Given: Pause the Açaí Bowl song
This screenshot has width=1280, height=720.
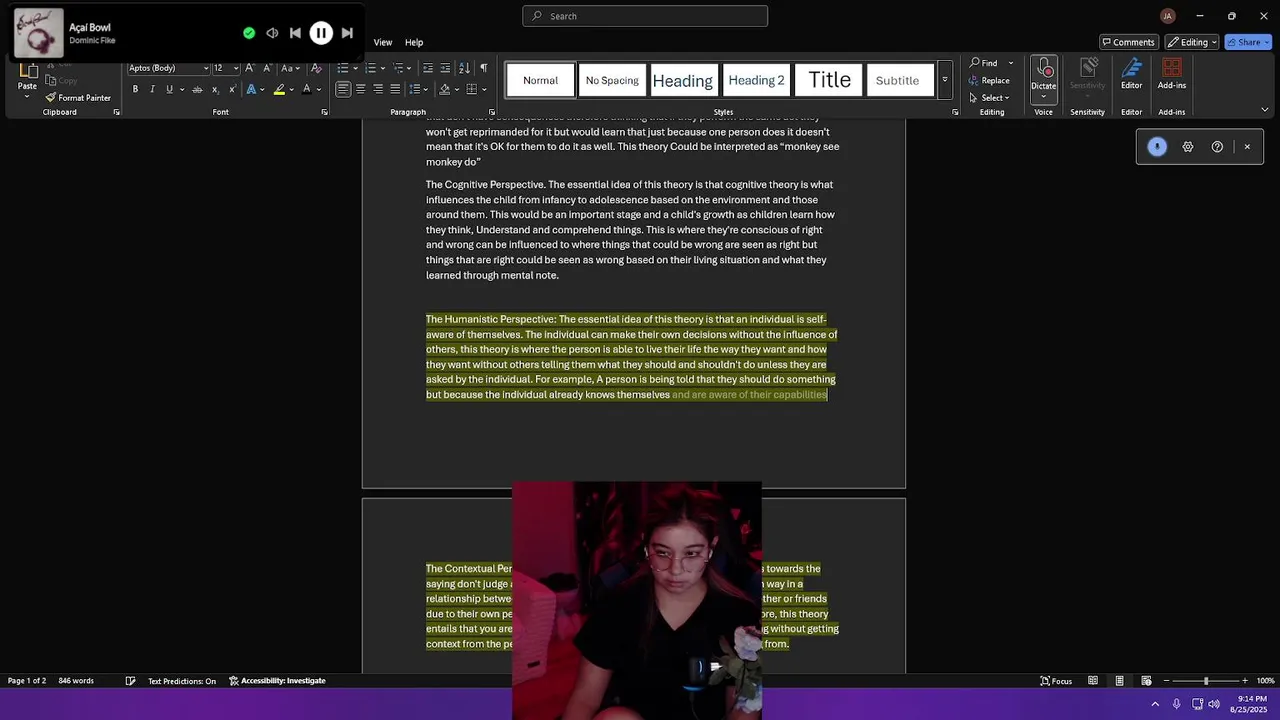Looking at the screenshot, I should [321, 33].
